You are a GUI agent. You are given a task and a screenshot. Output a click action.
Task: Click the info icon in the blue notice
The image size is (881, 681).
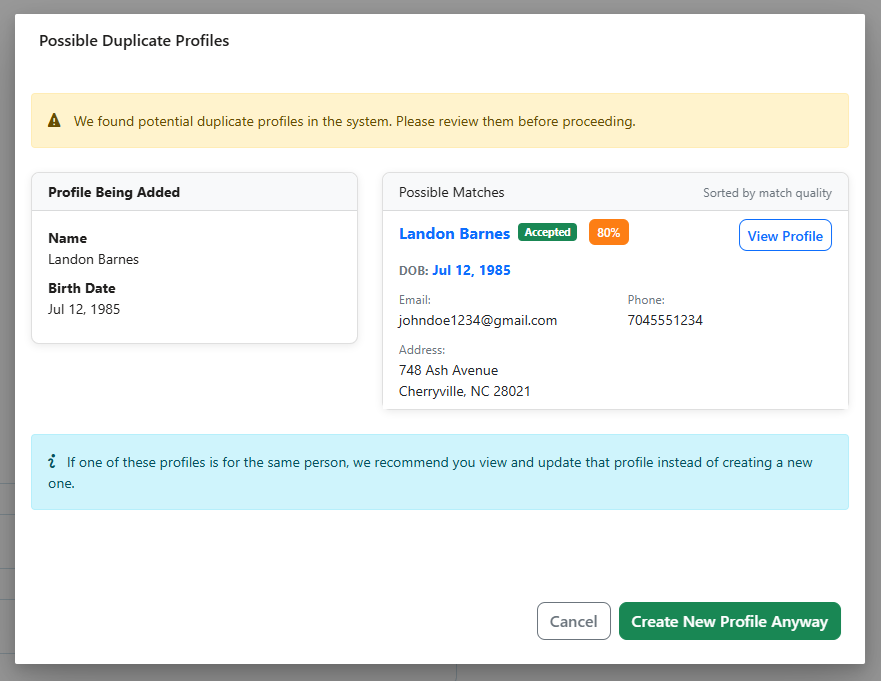tap(53, 461)
